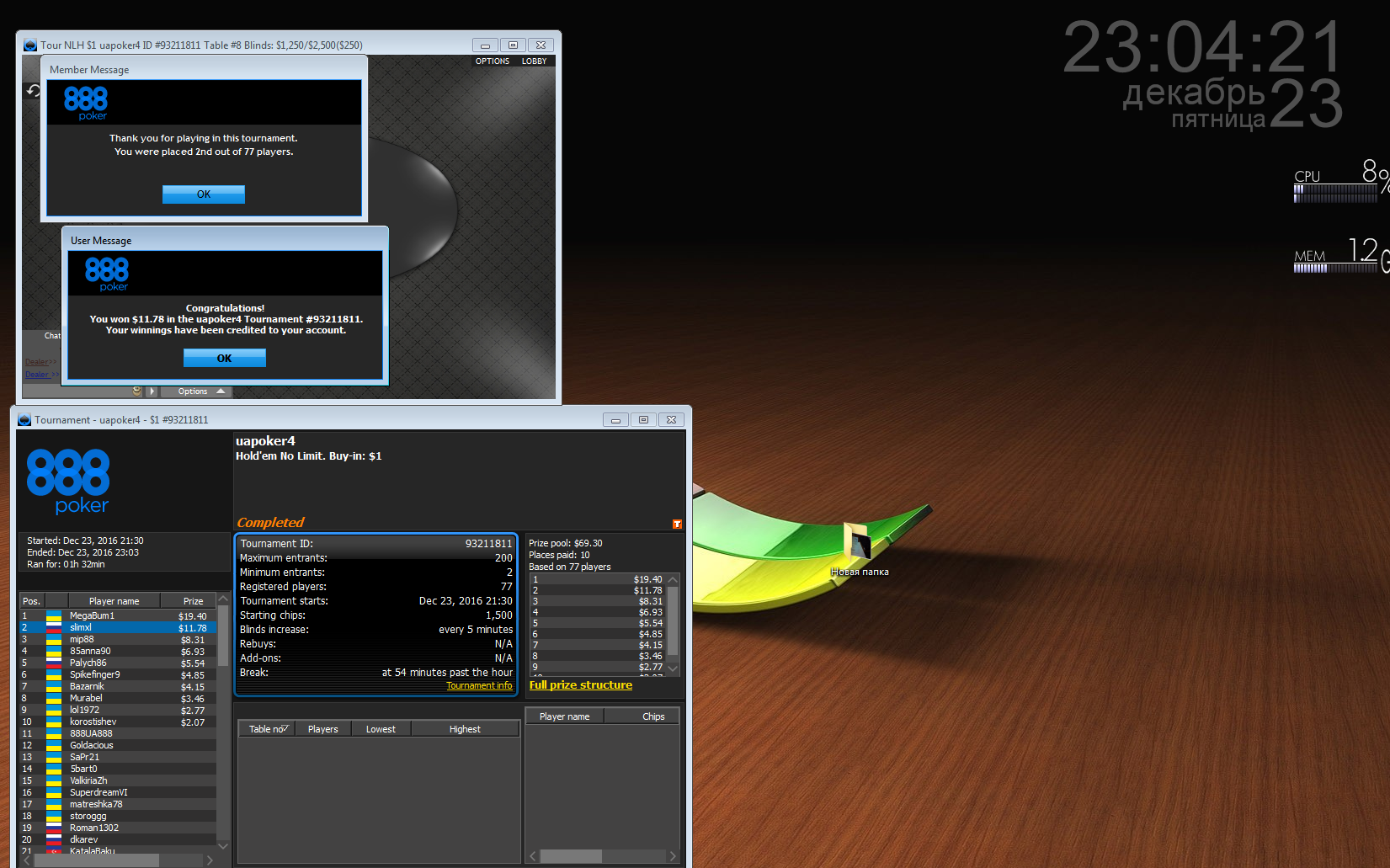Screen dimensions: 1390x868
Task: Select player Murabel row
Action: tap(118, 698)
